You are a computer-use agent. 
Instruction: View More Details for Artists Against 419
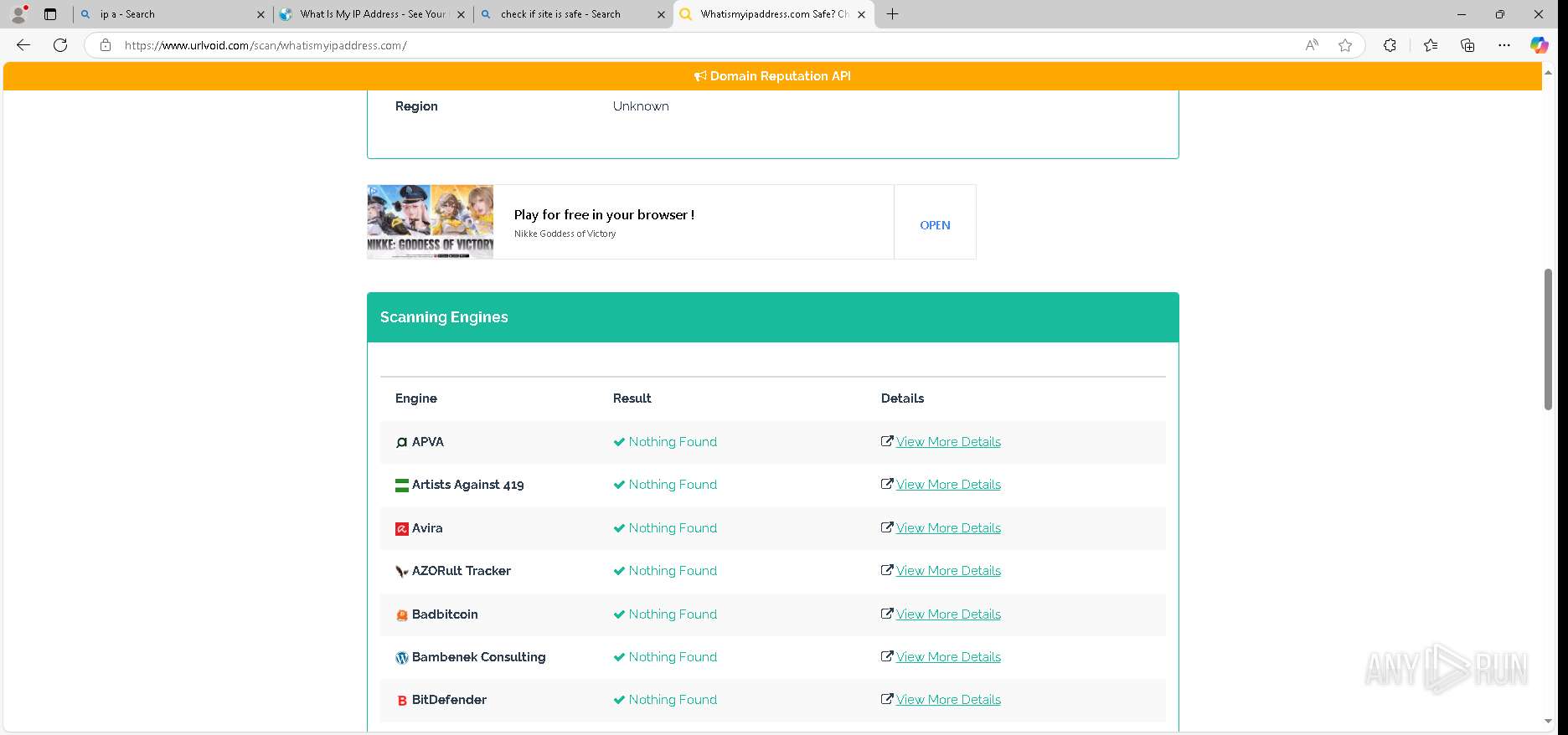pyautogui.click(x=948, y=485)
